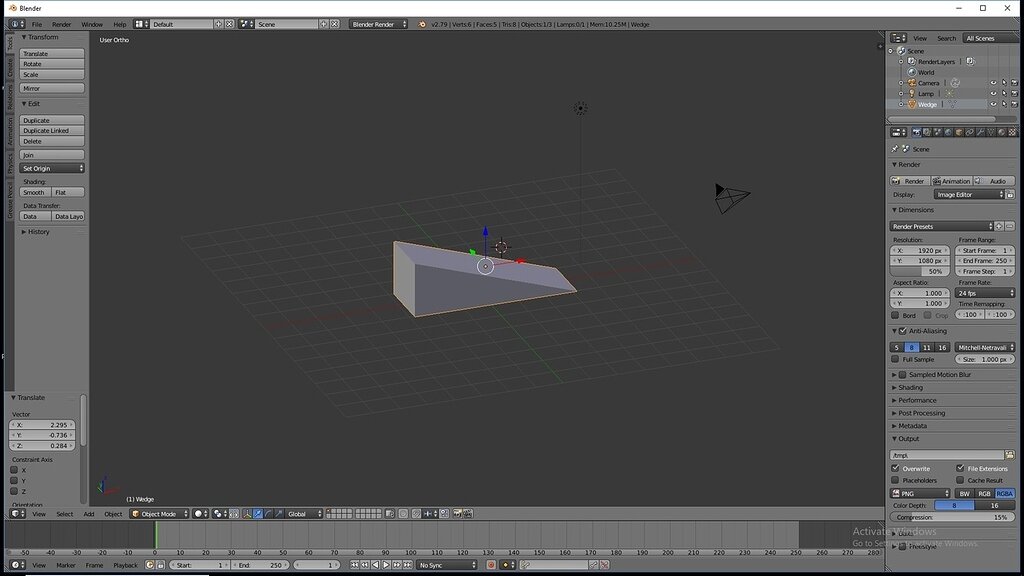Screen dimensions: 1024x576
Task: Uncheck the Overwrite option in Output panel
Action: (x=897, y=468)
